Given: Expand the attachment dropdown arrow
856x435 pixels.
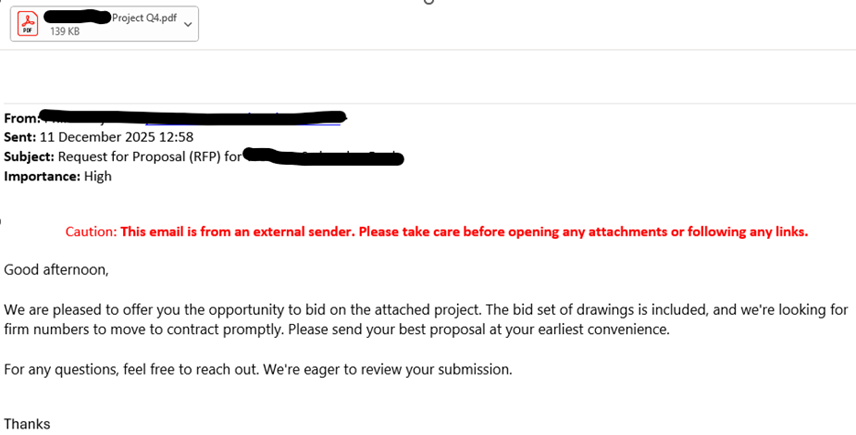Looking at the screenshot, I should pyautogui.click(x=186, y=24).
